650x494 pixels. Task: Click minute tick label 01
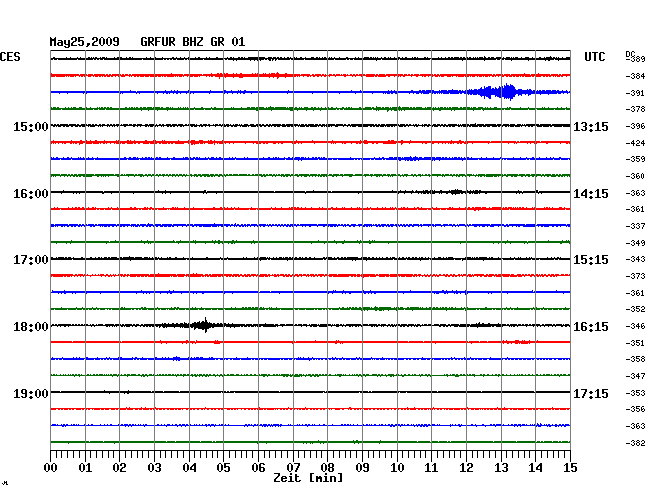click(85, 468)
